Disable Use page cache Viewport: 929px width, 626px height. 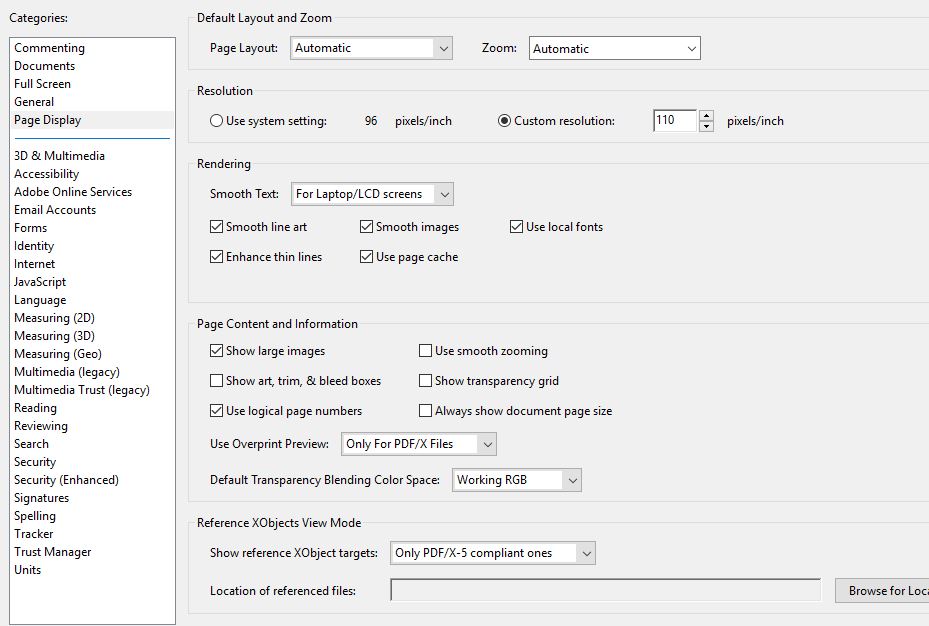pyautogui.click(x=366, y=256)
